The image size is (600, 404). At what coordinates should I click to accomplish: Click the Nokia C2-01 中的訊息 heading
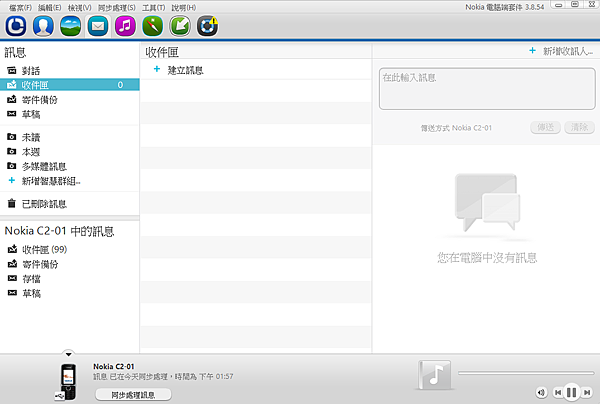59,231
